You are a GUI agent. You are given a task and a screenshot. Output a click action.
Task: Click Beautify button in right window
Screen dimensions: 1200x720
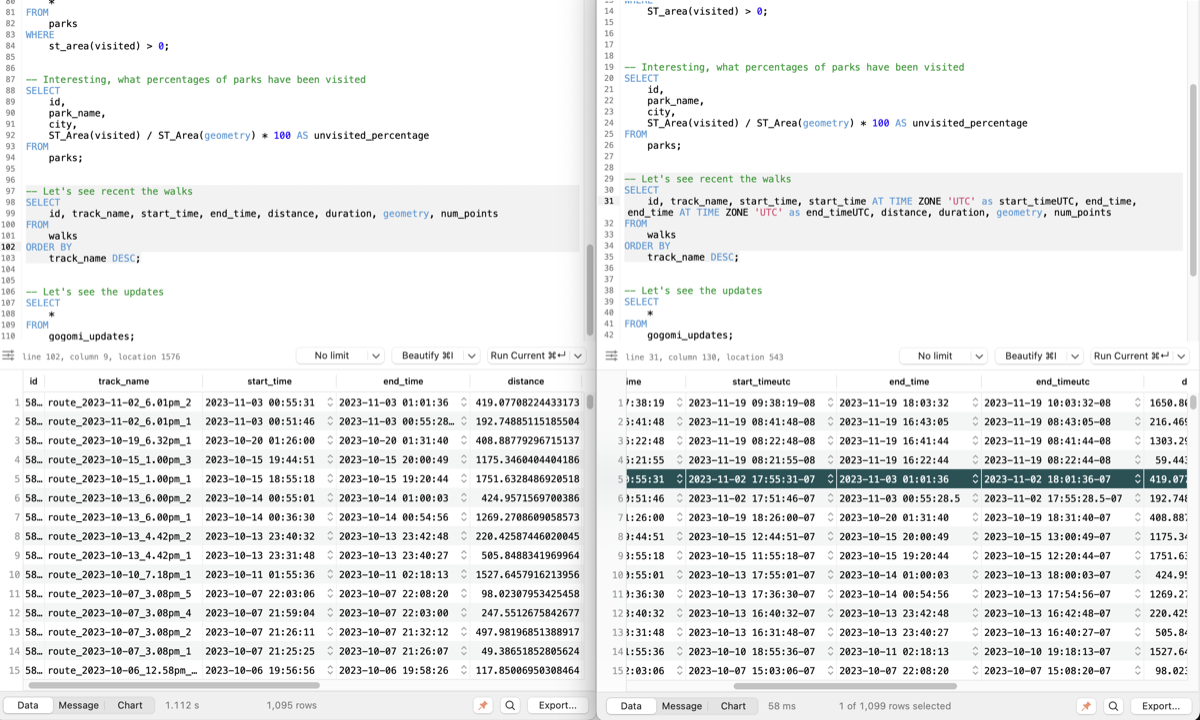[1031, 356]
